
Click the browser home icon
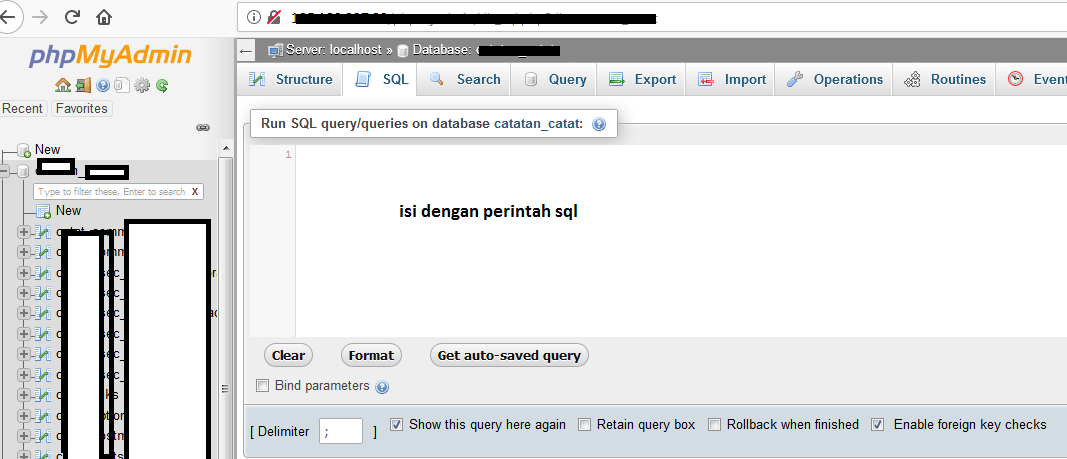click(104, 17)
